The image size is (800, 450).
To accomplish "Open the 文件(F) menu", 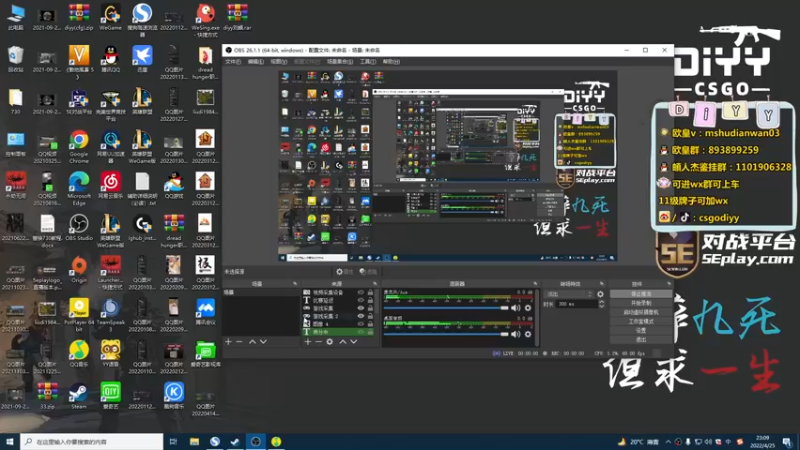I will [233, 62].
